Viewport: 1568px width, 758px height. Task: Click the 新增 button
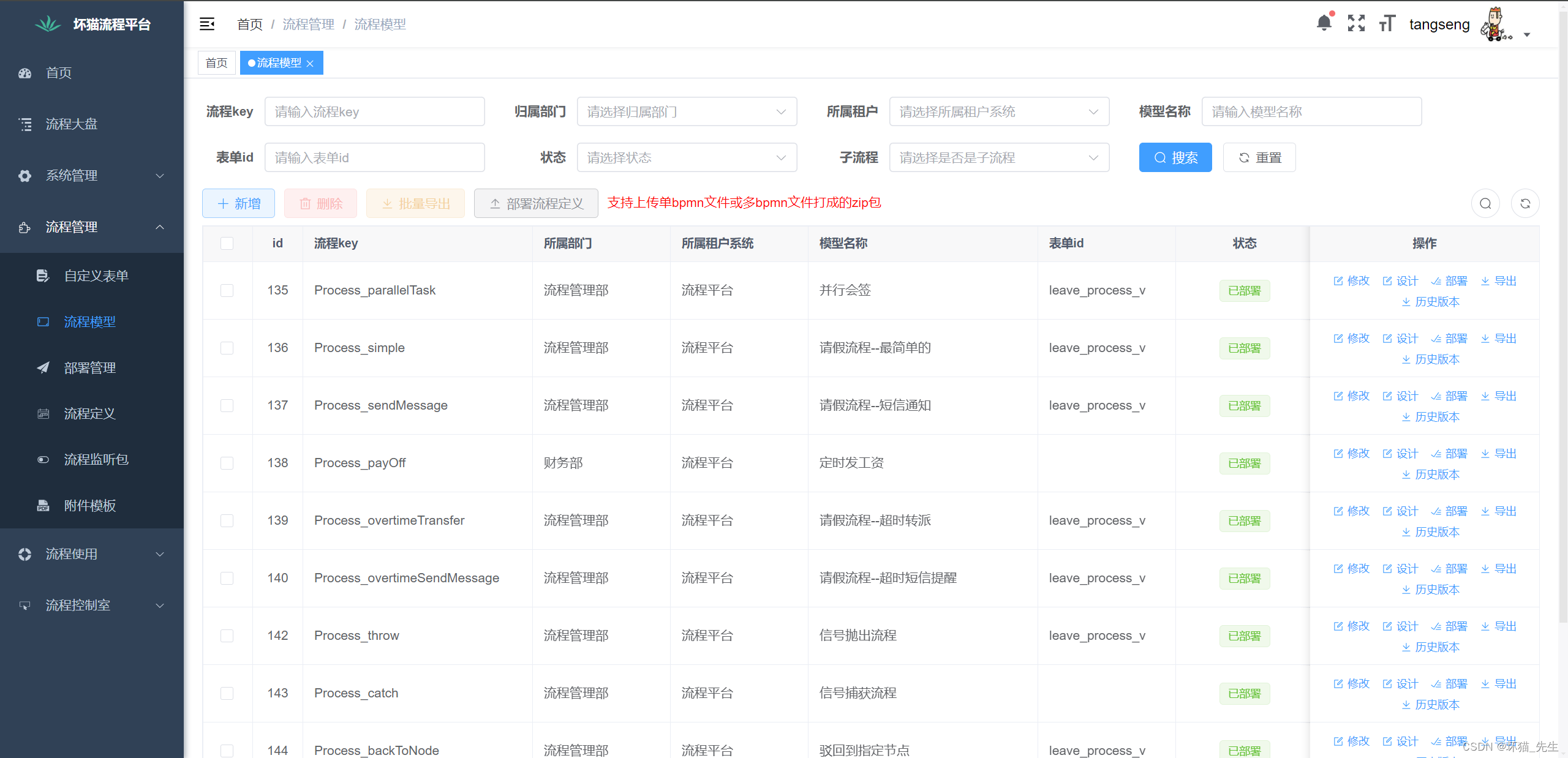pyautogui.click(x=238, y=203)
